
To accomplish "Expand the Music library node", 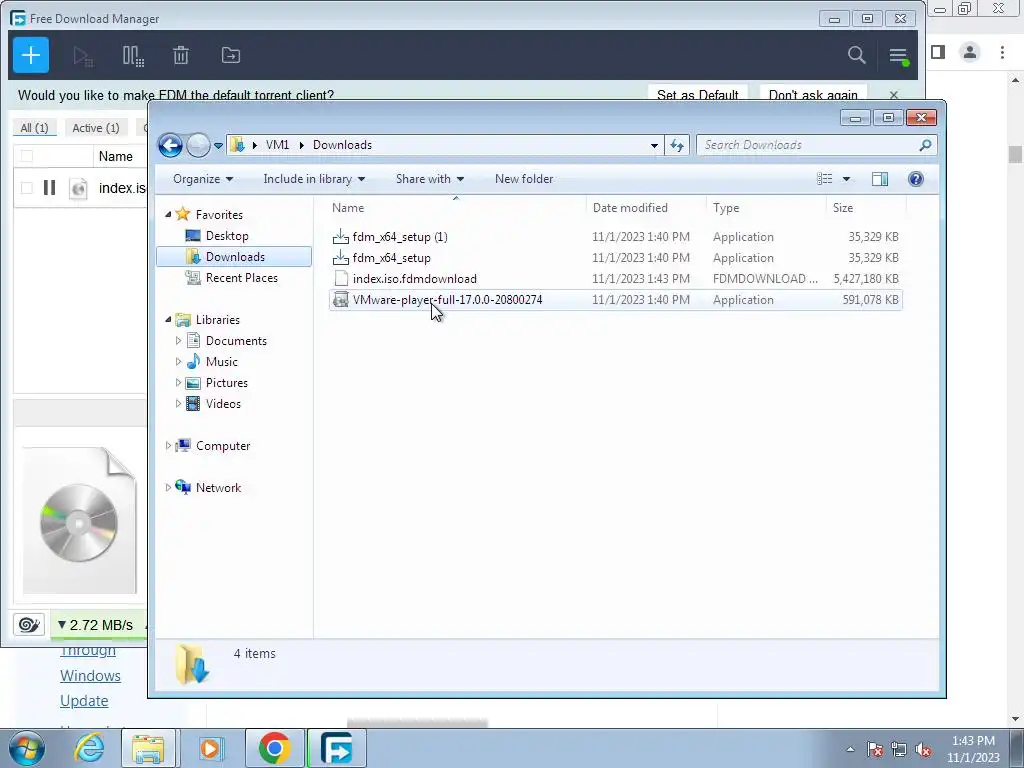I will 178,362.
